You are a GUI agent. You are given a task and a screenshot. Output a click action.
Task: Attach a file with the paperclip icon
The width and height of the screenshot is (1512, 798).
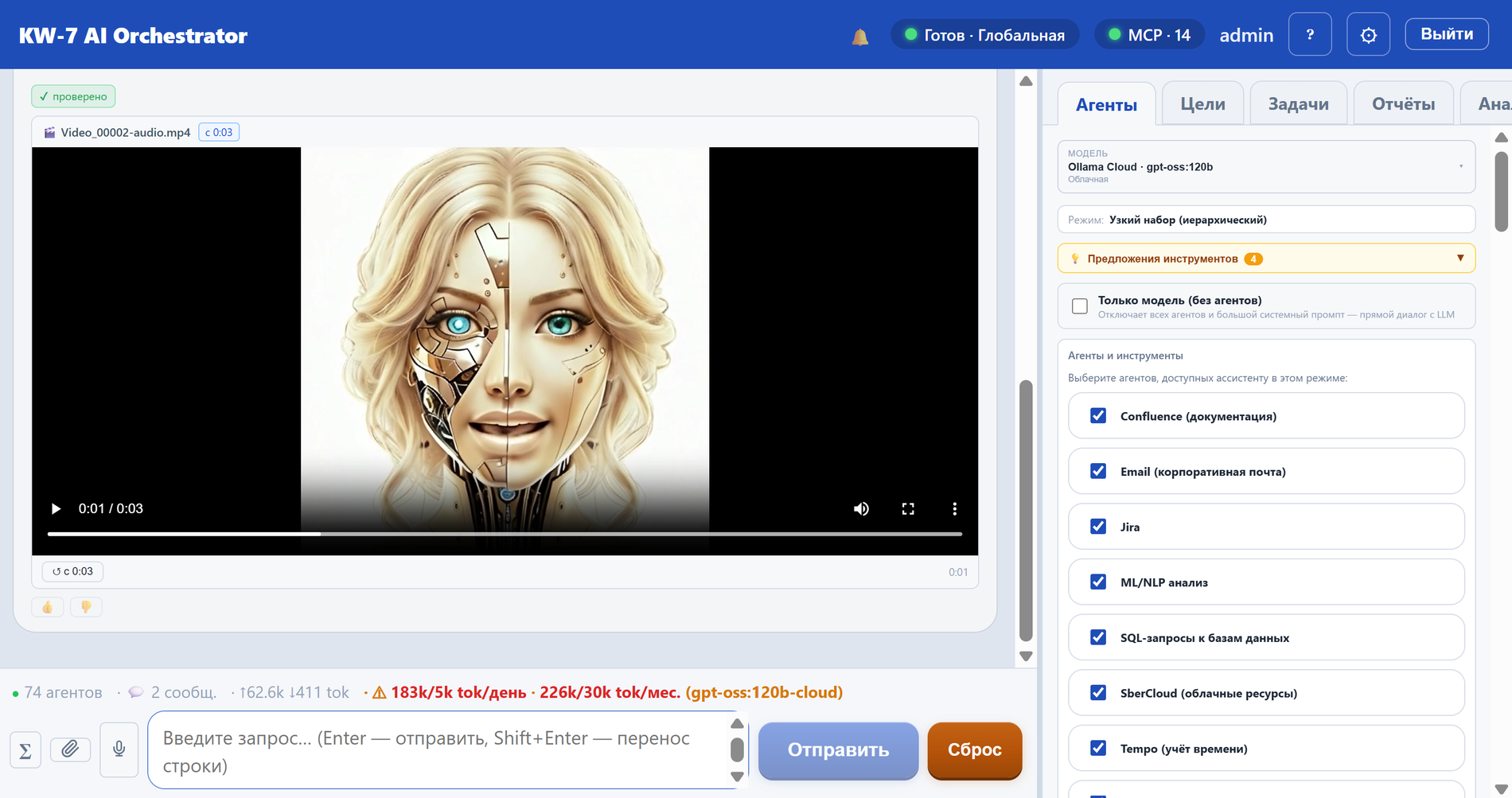(x=70, y=749)
